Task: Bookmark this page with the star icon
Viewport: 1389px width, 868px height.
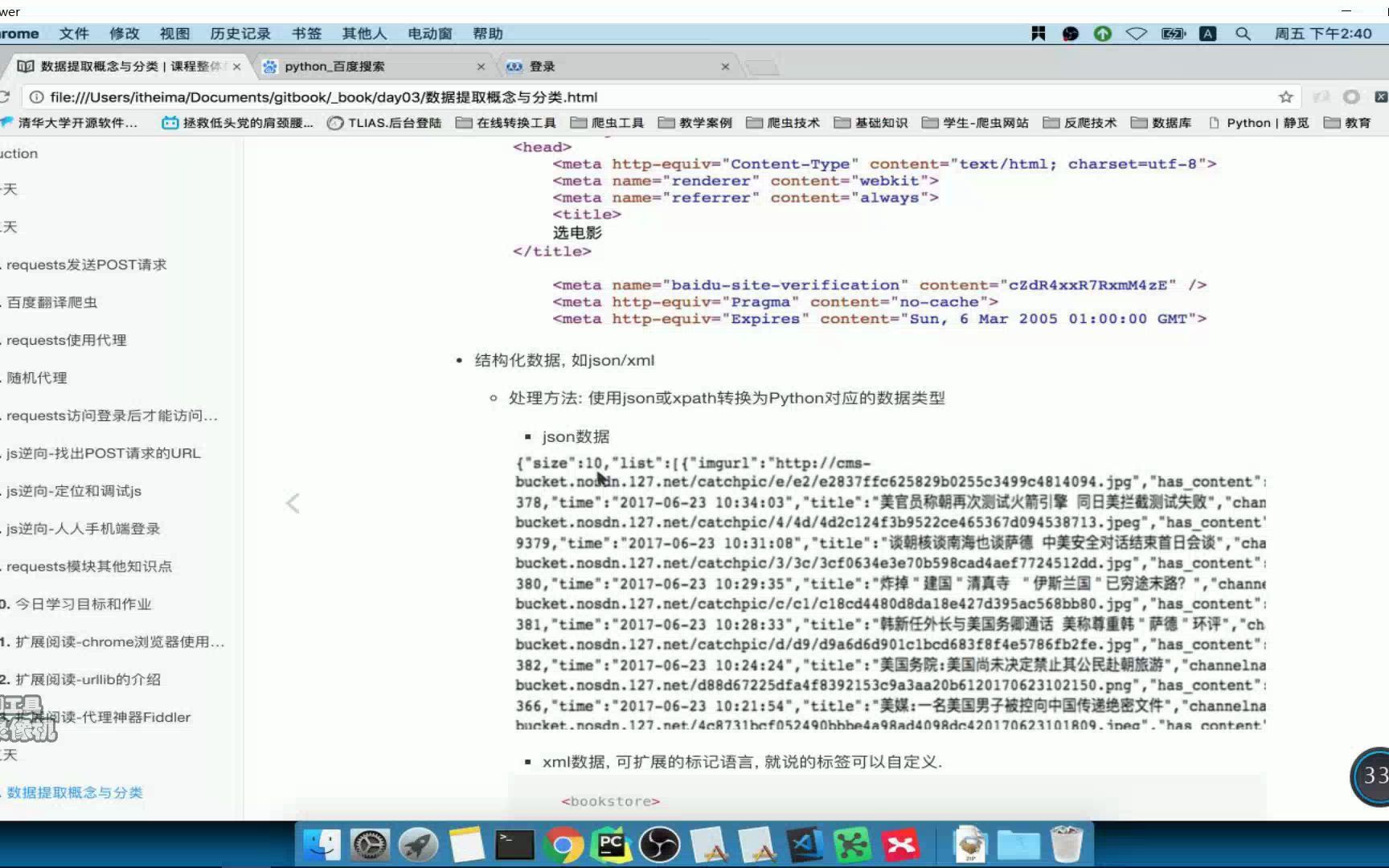Action: click(1286, 97)
